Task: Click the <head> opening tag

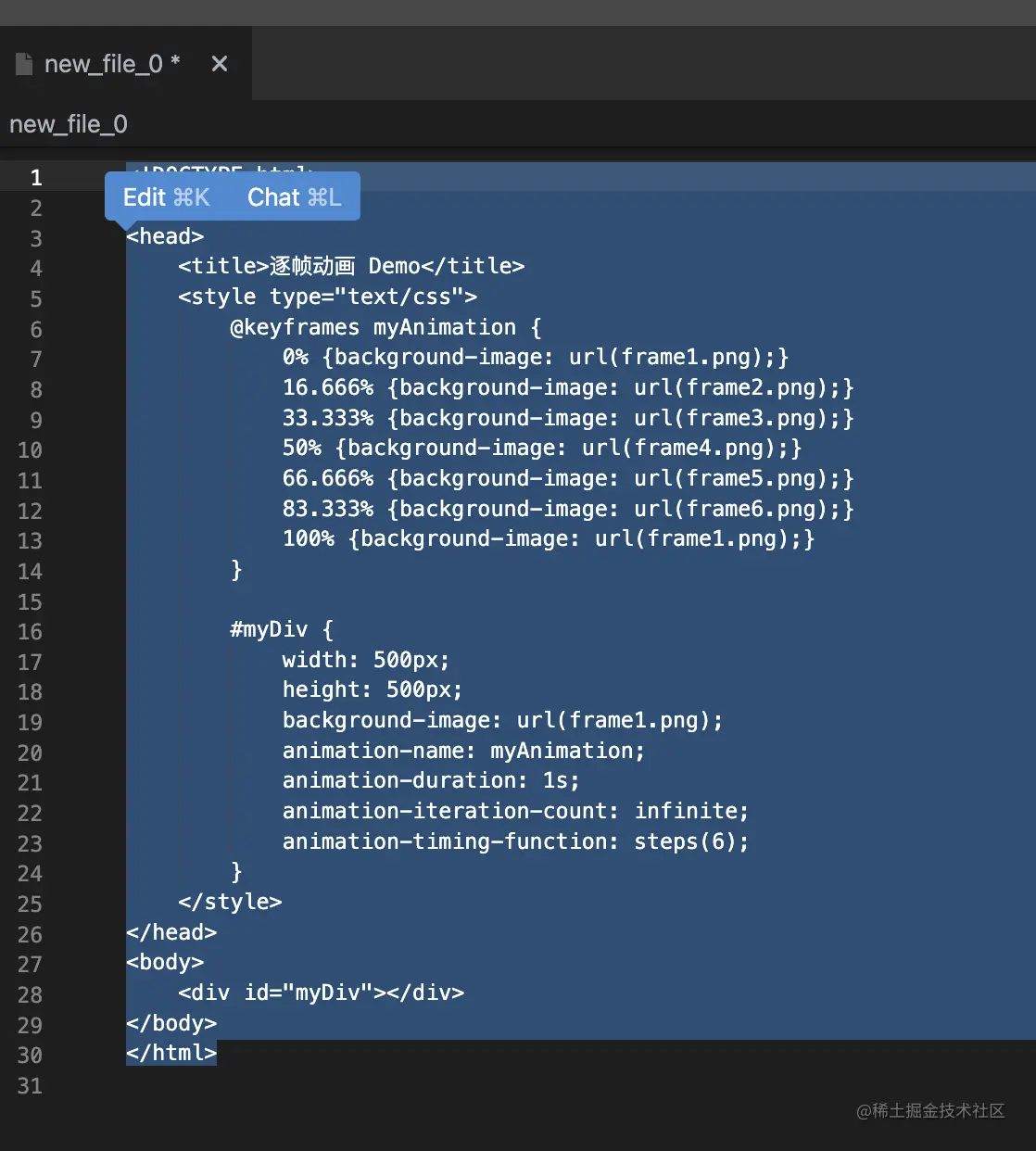Action: point(165,236)
